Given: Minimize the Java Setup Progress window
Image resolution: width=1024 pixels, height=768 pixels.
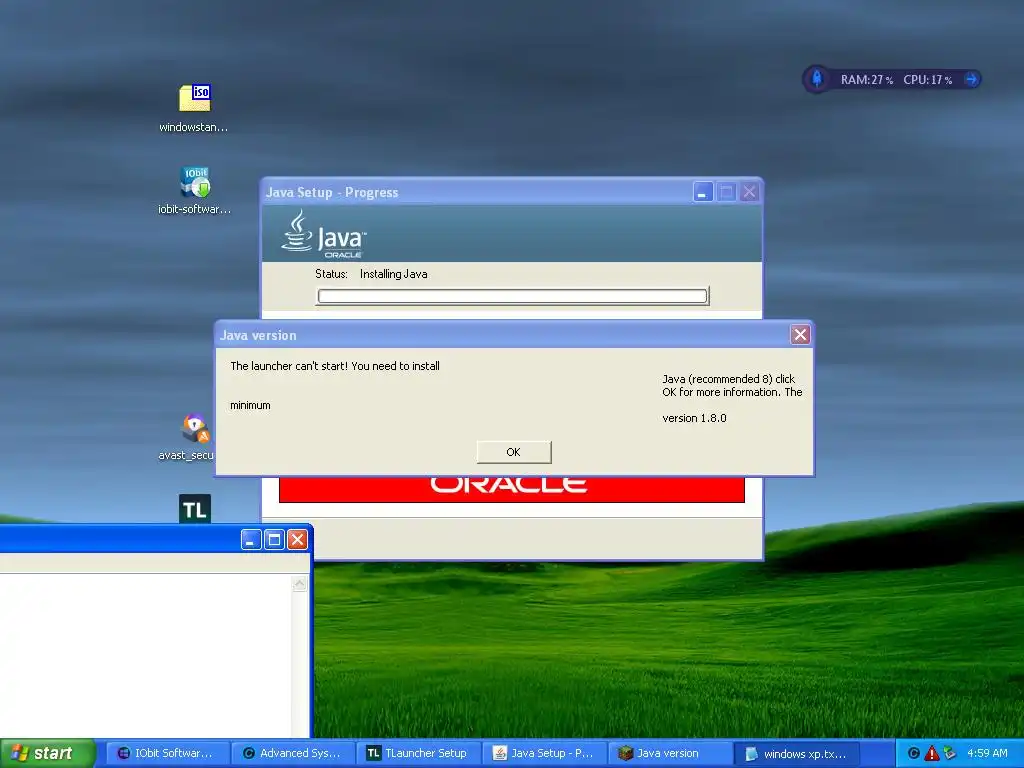Looking at the screenshot, I should (703, 192).
